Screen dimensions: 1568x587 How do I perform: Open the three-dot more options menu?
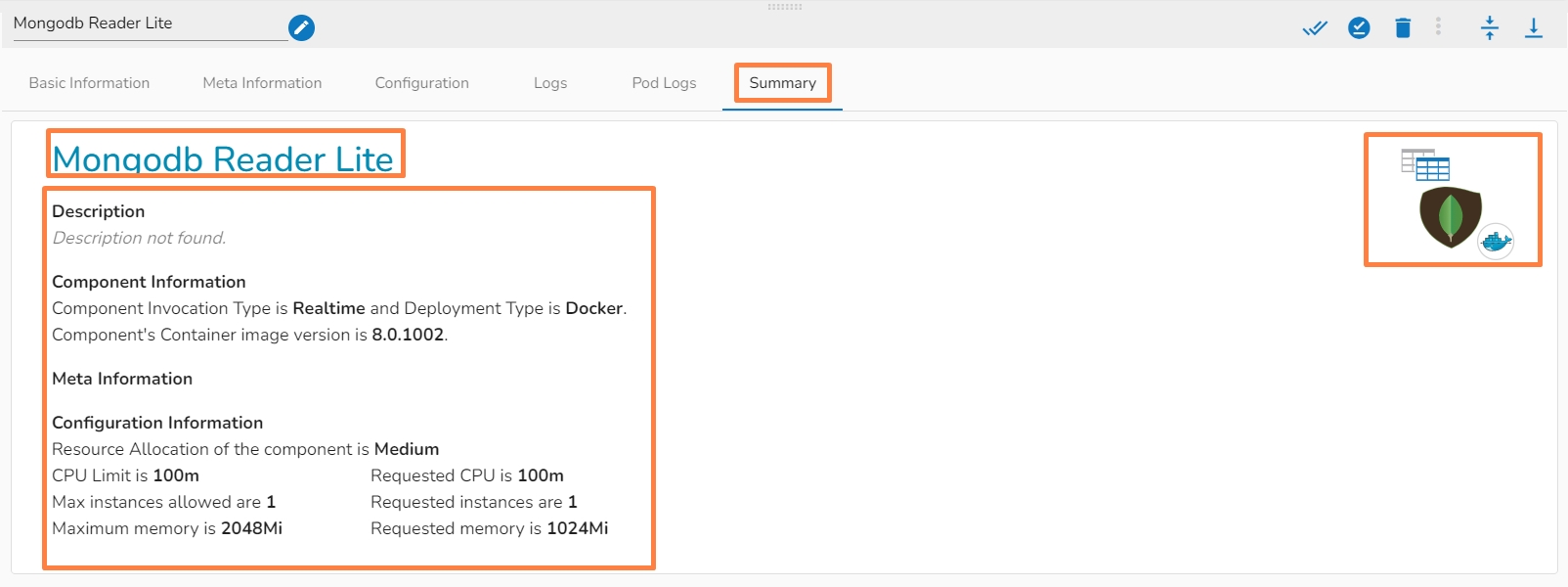point(1438,26)
